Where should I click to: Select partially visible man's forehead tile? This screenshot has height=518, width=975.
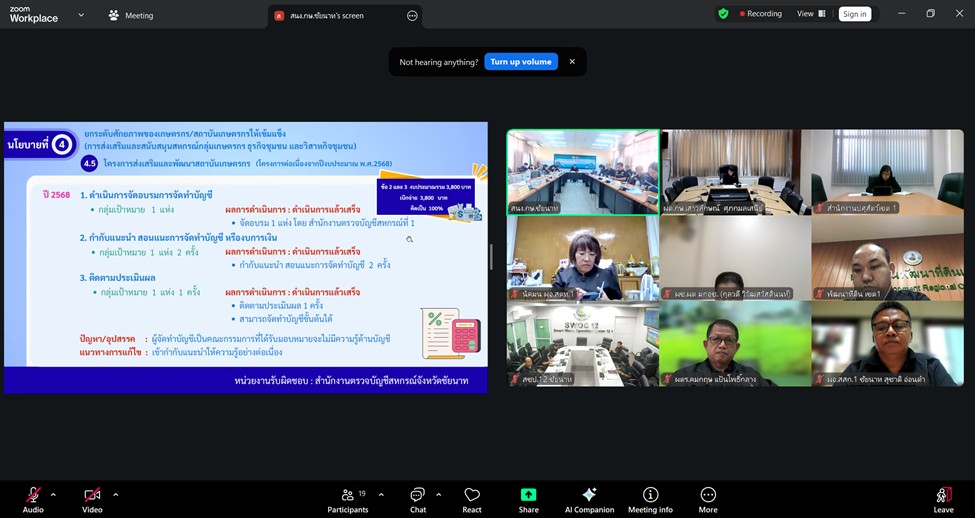coord(735,258)
